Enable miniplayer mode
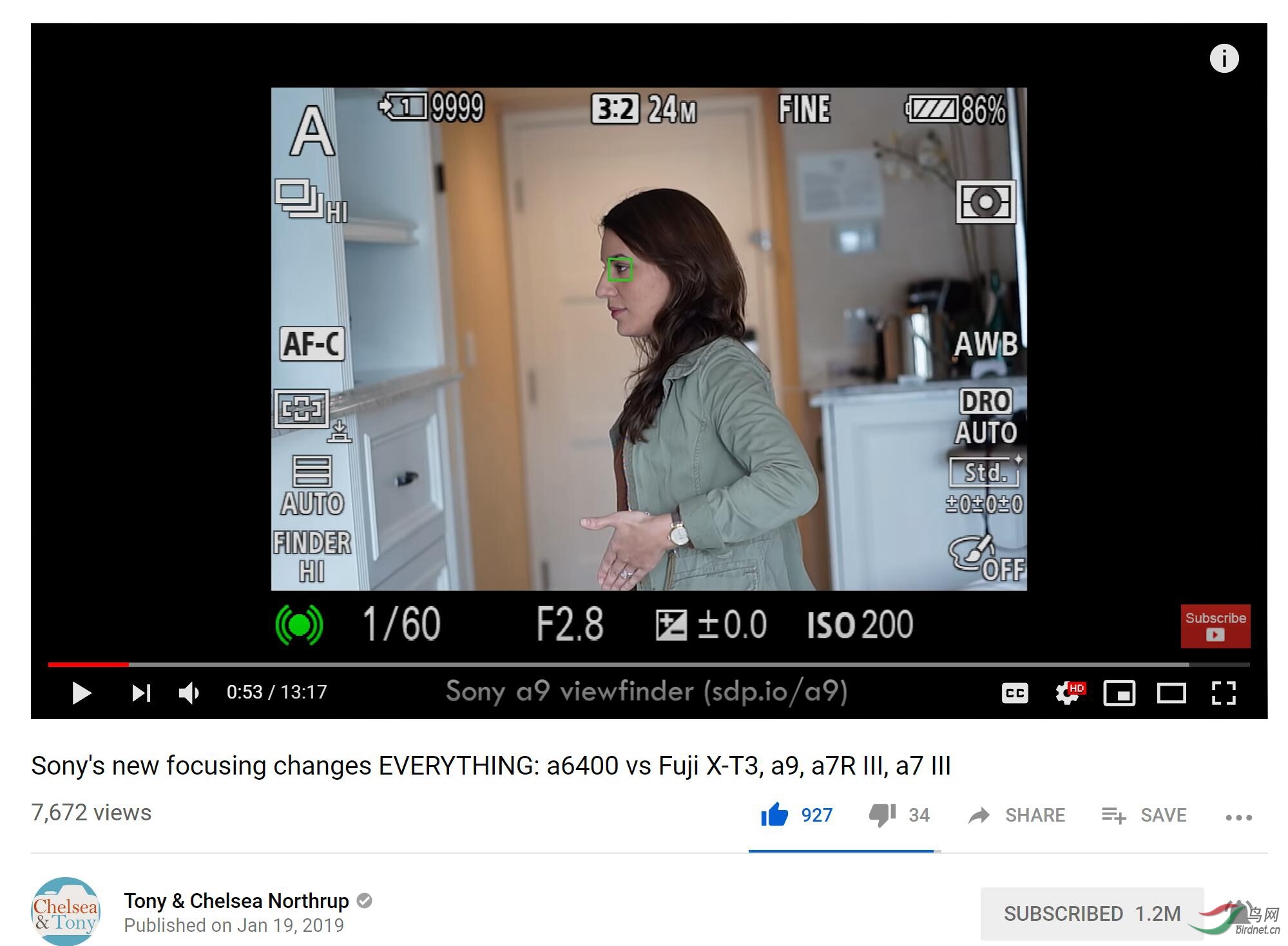 click(x=1119, y=693)
